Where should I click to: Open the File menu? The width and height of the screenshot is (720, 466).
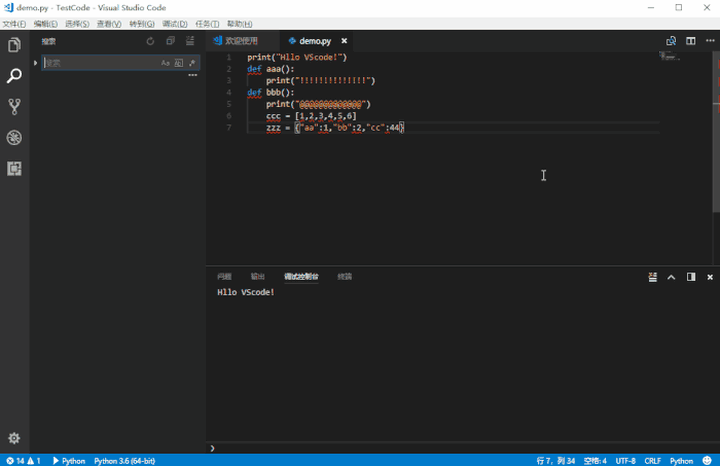(x=14, y=24)
